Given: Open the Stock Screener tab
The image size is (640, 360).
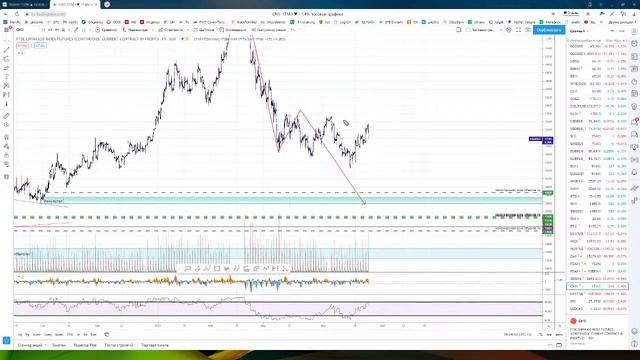Looking at the screenshot, I should click(31, 345).
